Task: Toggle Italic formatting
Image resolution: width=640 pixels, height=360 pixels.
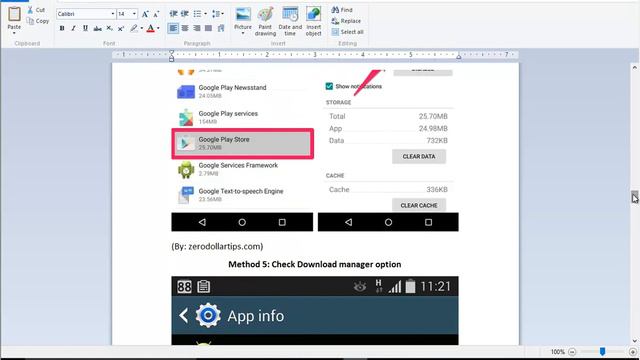Action: click(x=73, y=28)
